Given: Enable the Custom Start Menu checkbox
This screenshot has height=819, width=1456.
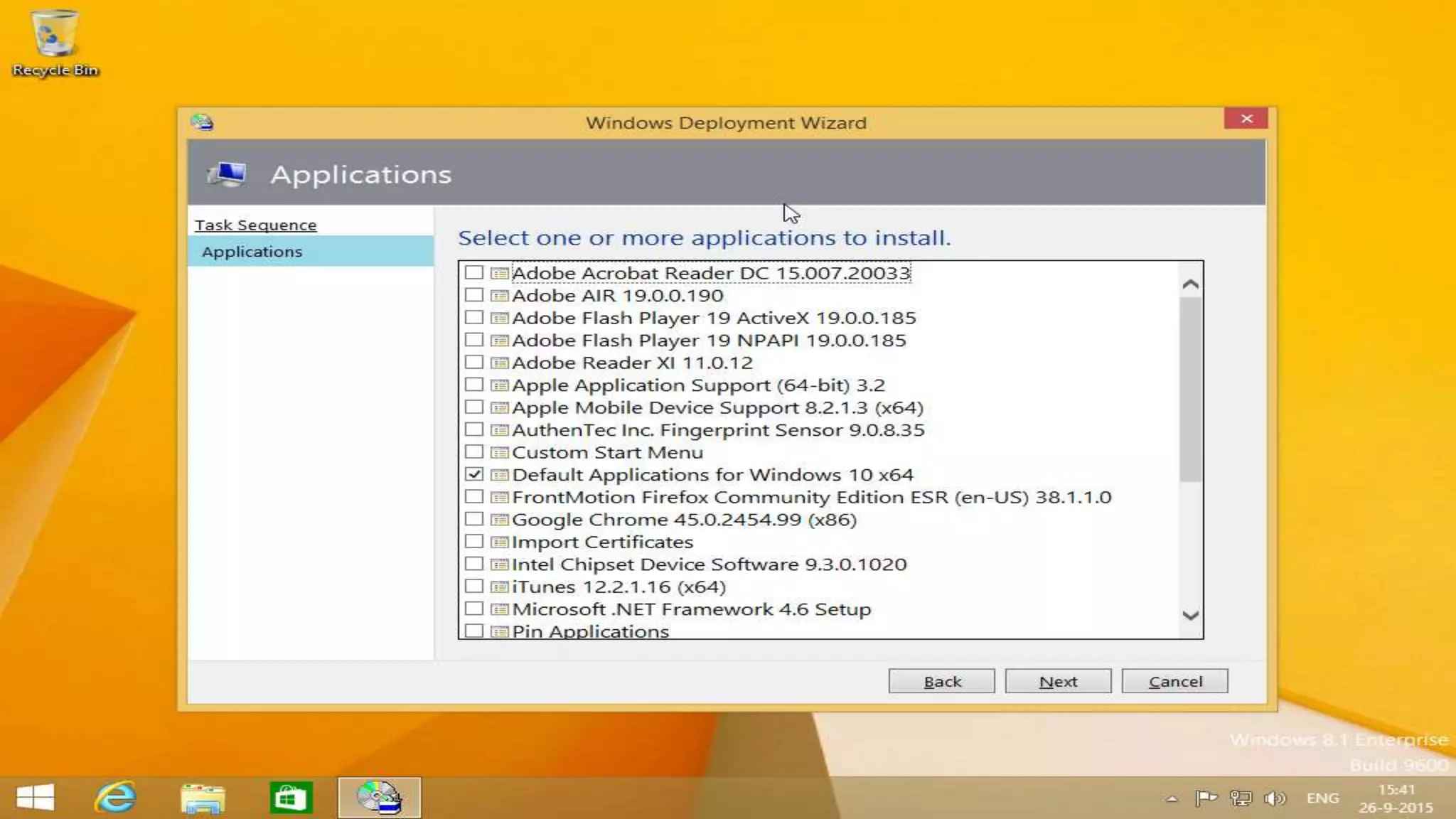Looking at the screenshot, I should pyautogui.click(x=474, y=452).
